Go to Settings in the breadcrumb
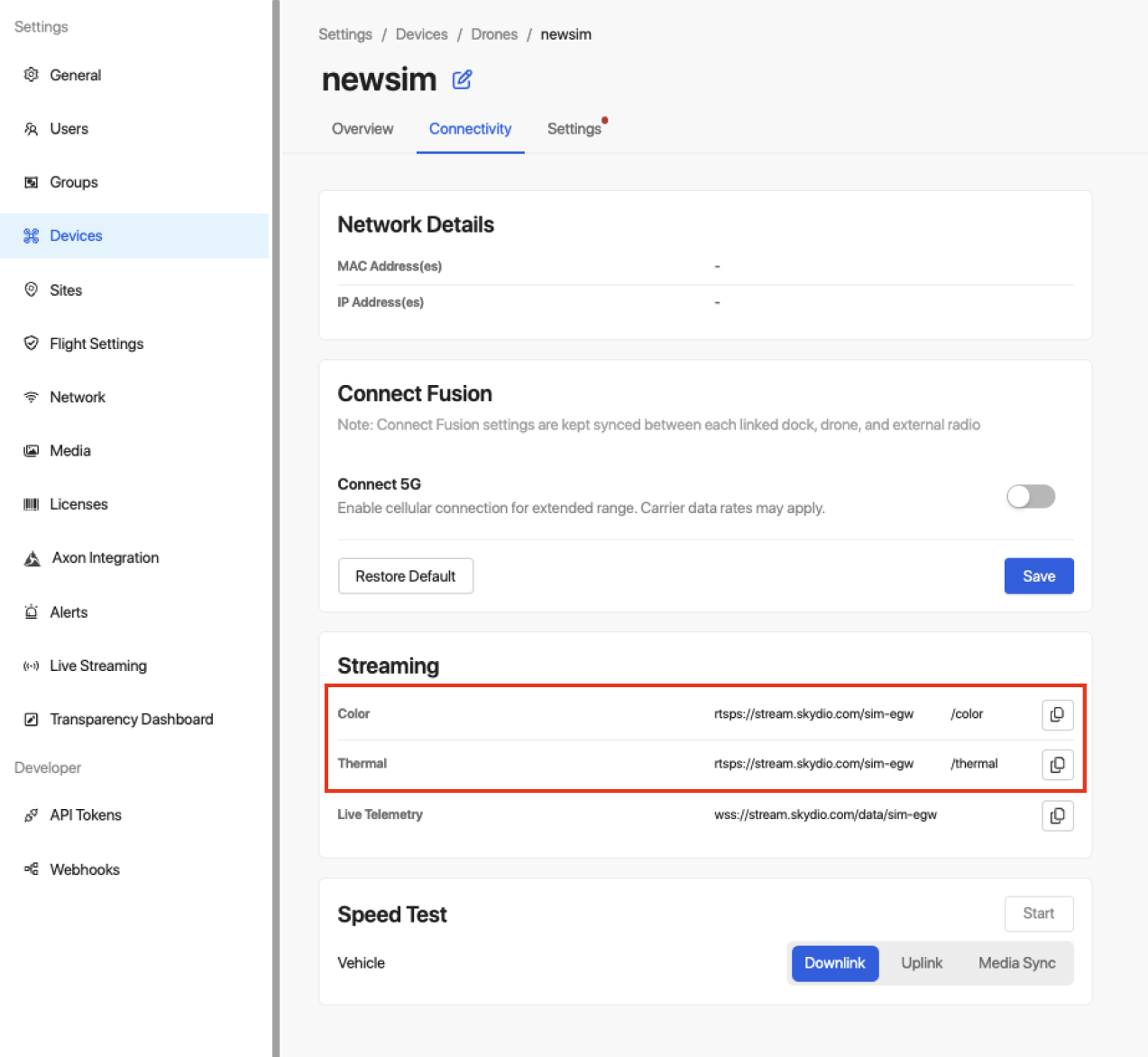Viewport: 1148px width, 1057px height. [x=345, y=34]
